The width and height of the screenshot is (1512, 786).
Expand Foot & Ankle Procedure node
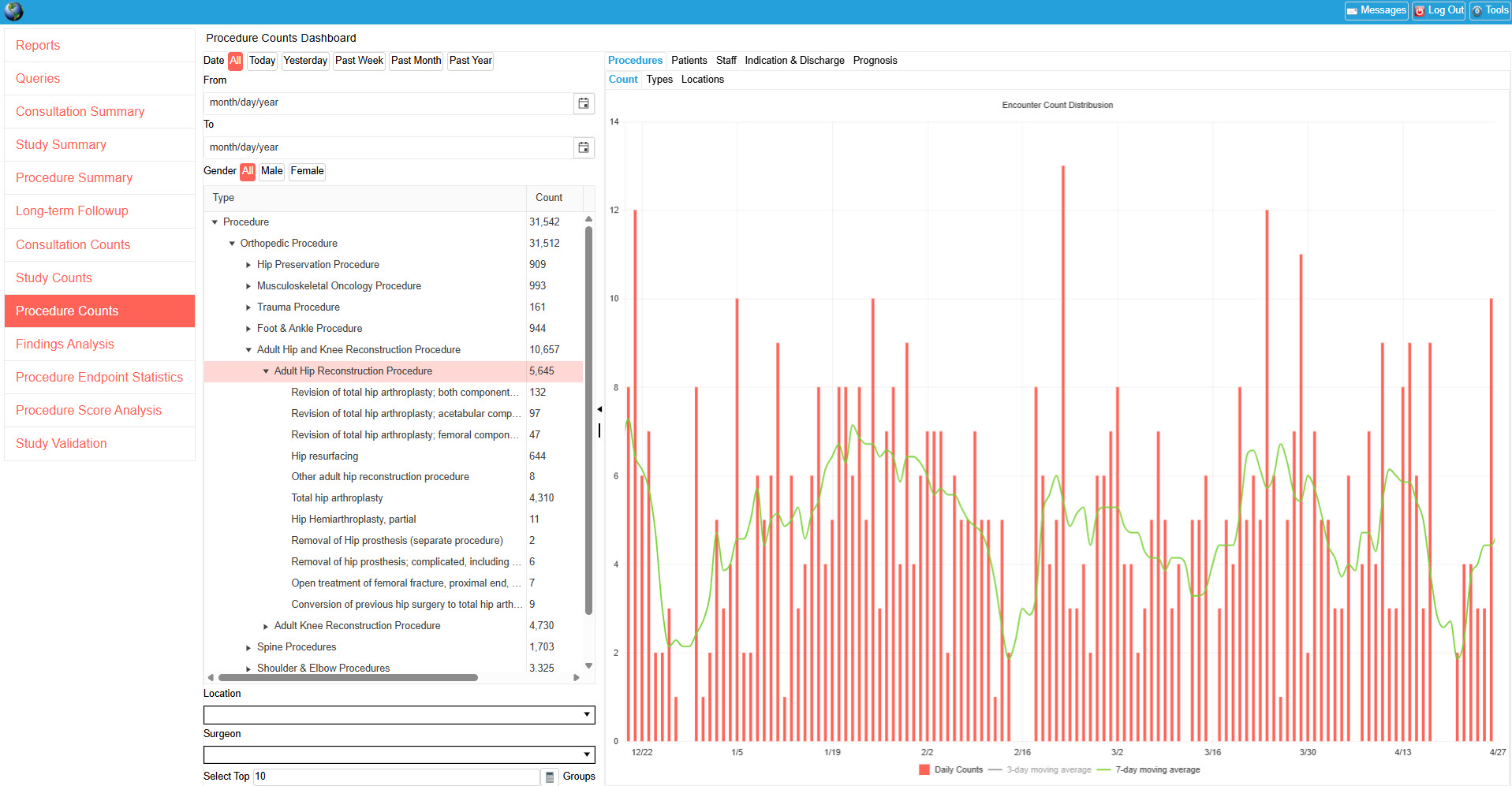(248, 329)
